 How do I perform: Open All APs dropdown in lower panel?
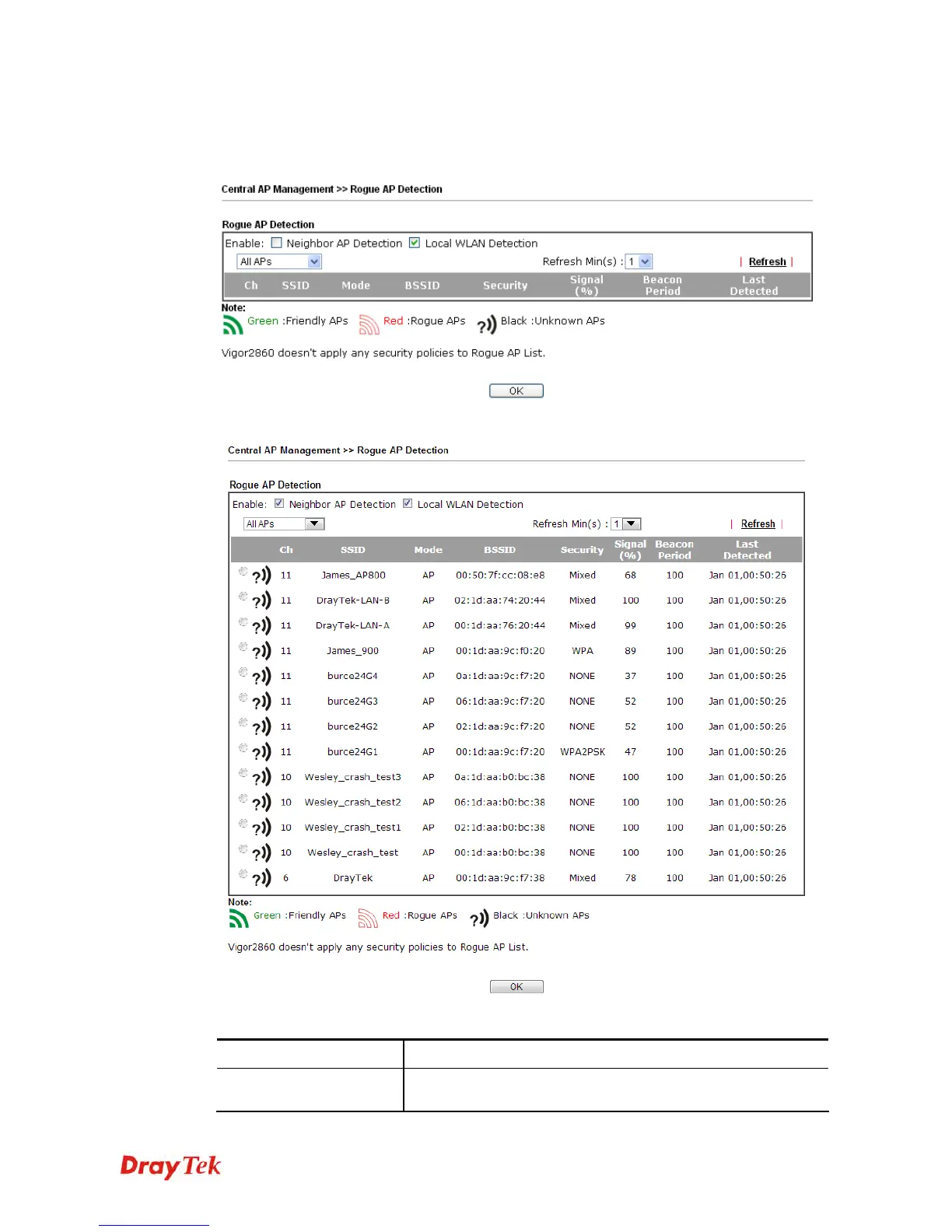[284, 524]
